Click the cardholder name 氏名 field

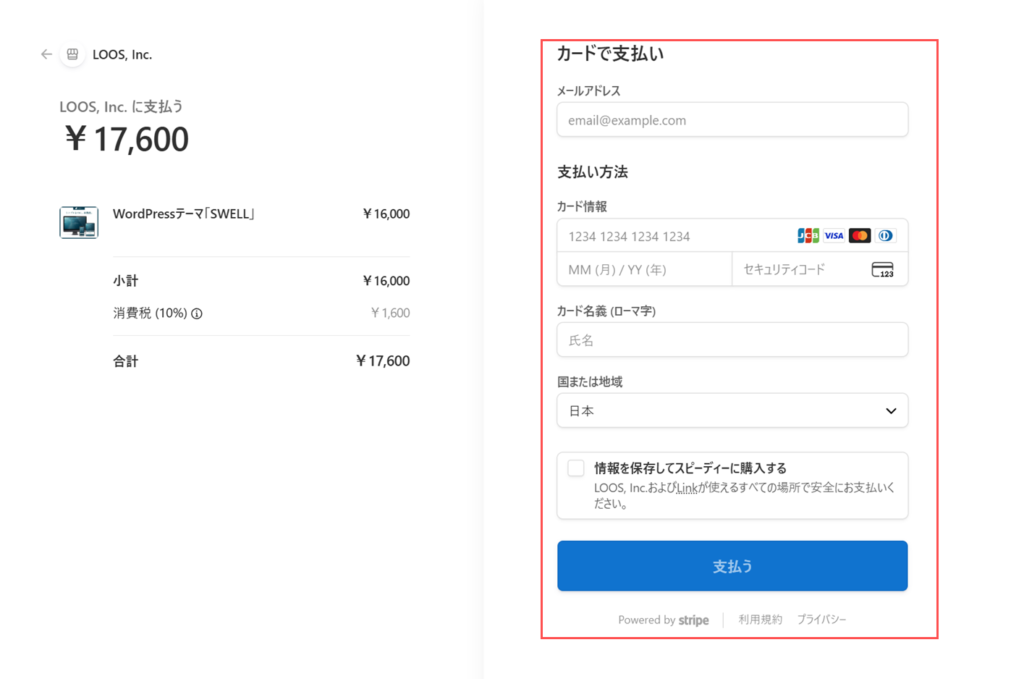click(x=732, y=340)
